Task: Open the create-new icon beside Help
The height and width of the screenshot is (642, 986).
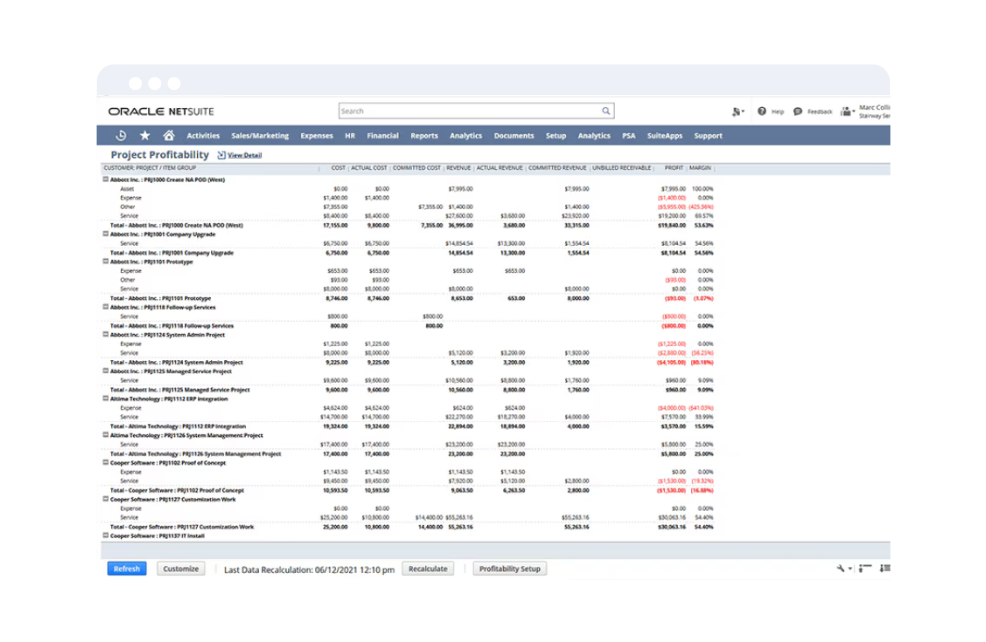Action: pyautogui.click(x=738, y=111)
